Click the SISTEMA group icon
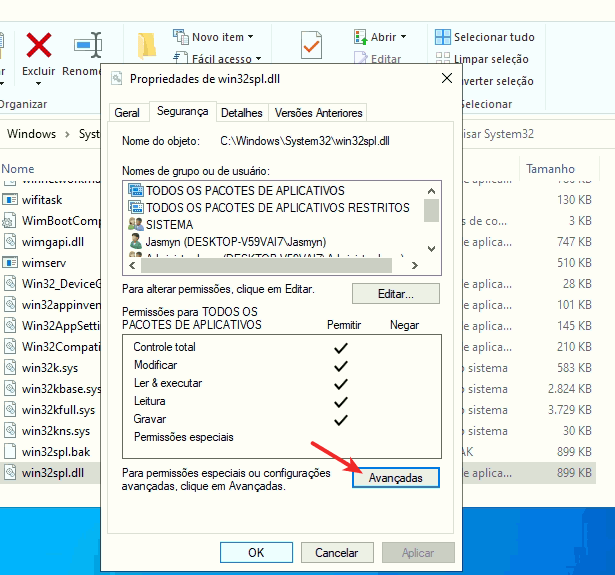Viewport: 615px width, 575px height. click(x=136, y=224)
